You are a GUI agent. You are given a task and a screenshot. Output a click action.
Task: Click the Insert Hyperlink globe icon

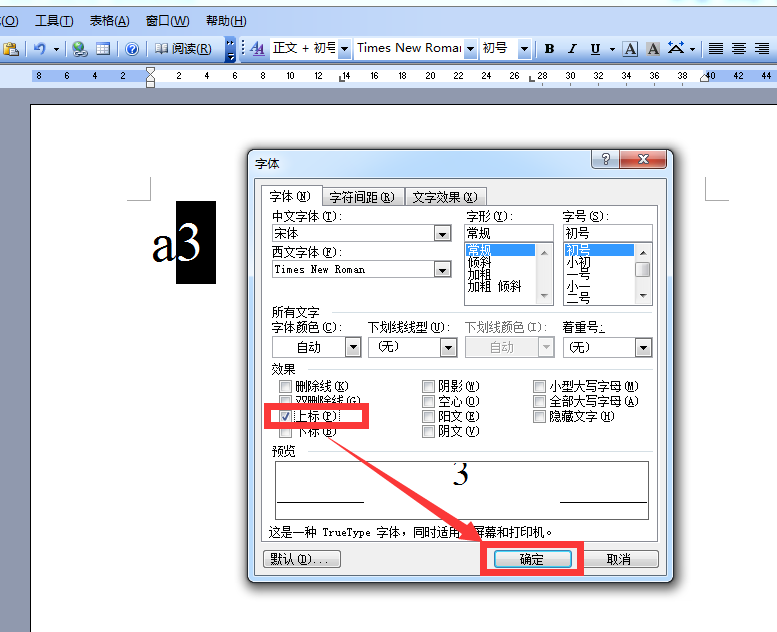pos(79,49)
